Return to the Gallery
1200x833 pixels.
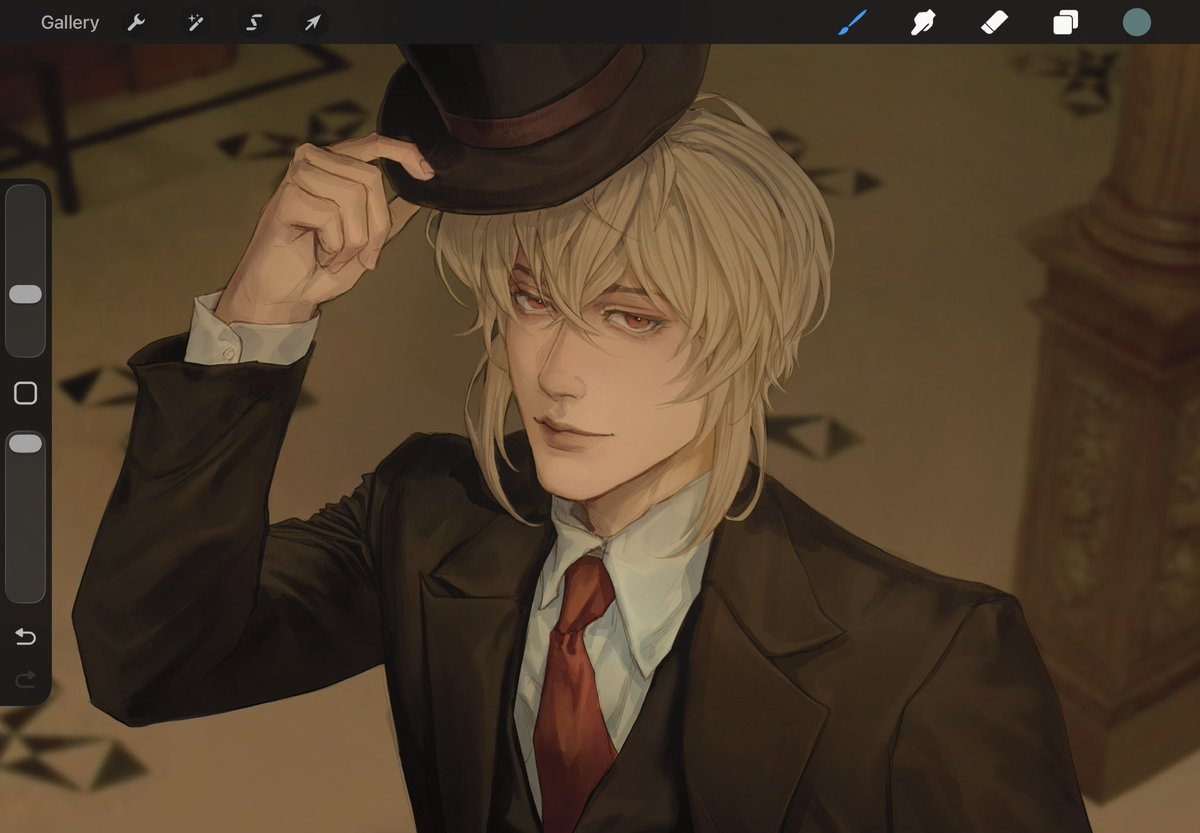point(69,21)
